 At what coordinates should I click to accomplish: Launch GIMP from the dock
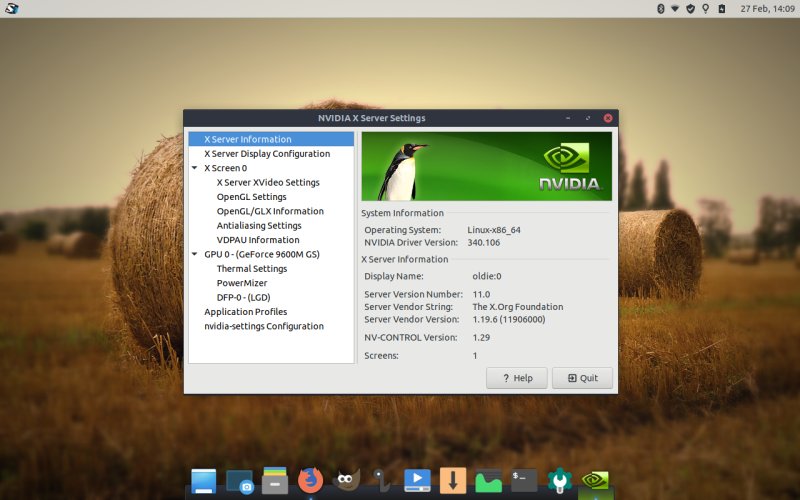(346, 481)
